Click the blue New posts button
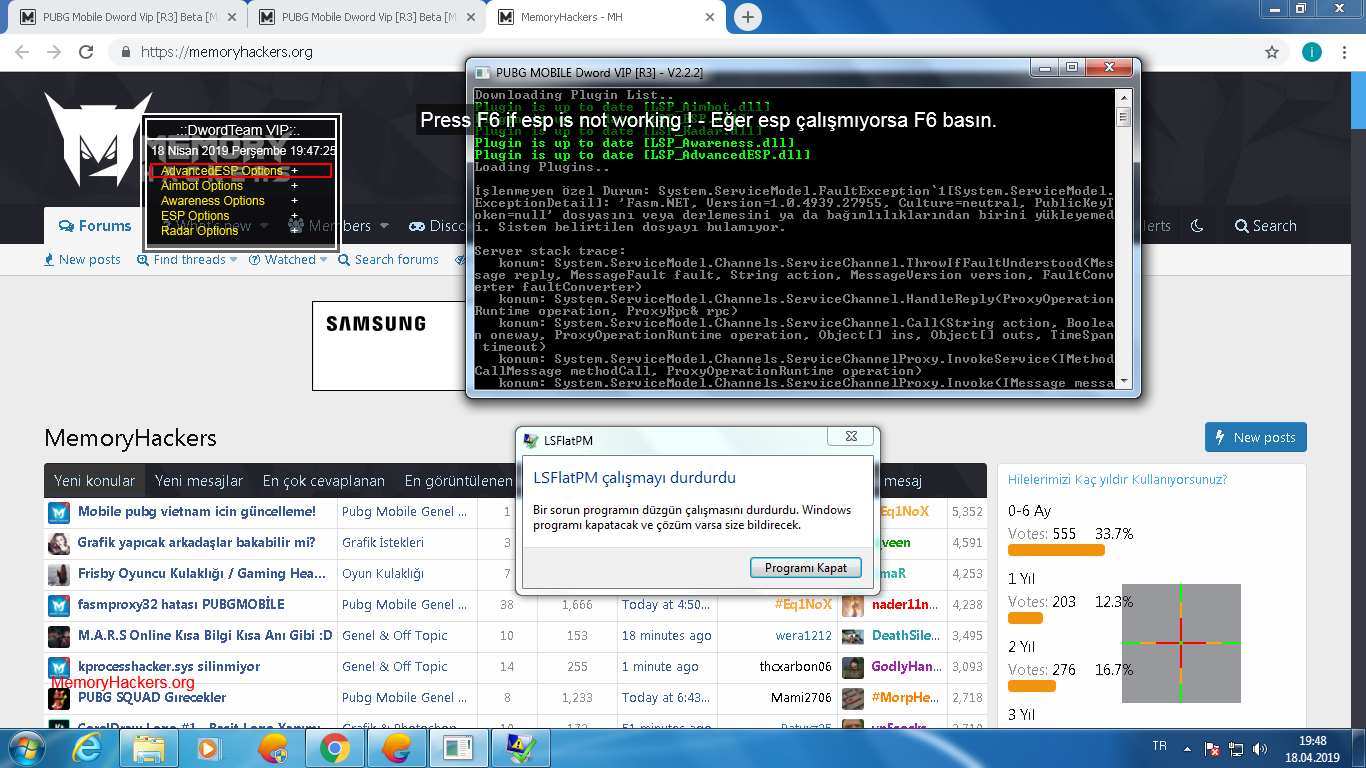Viewport: 1366px width, 768px height. click(1256, 437)
